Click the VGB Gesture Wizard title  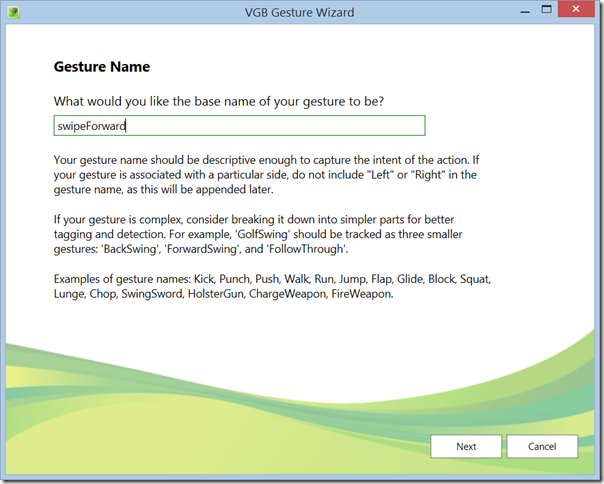pyautogui.click(x=299, y=12)
